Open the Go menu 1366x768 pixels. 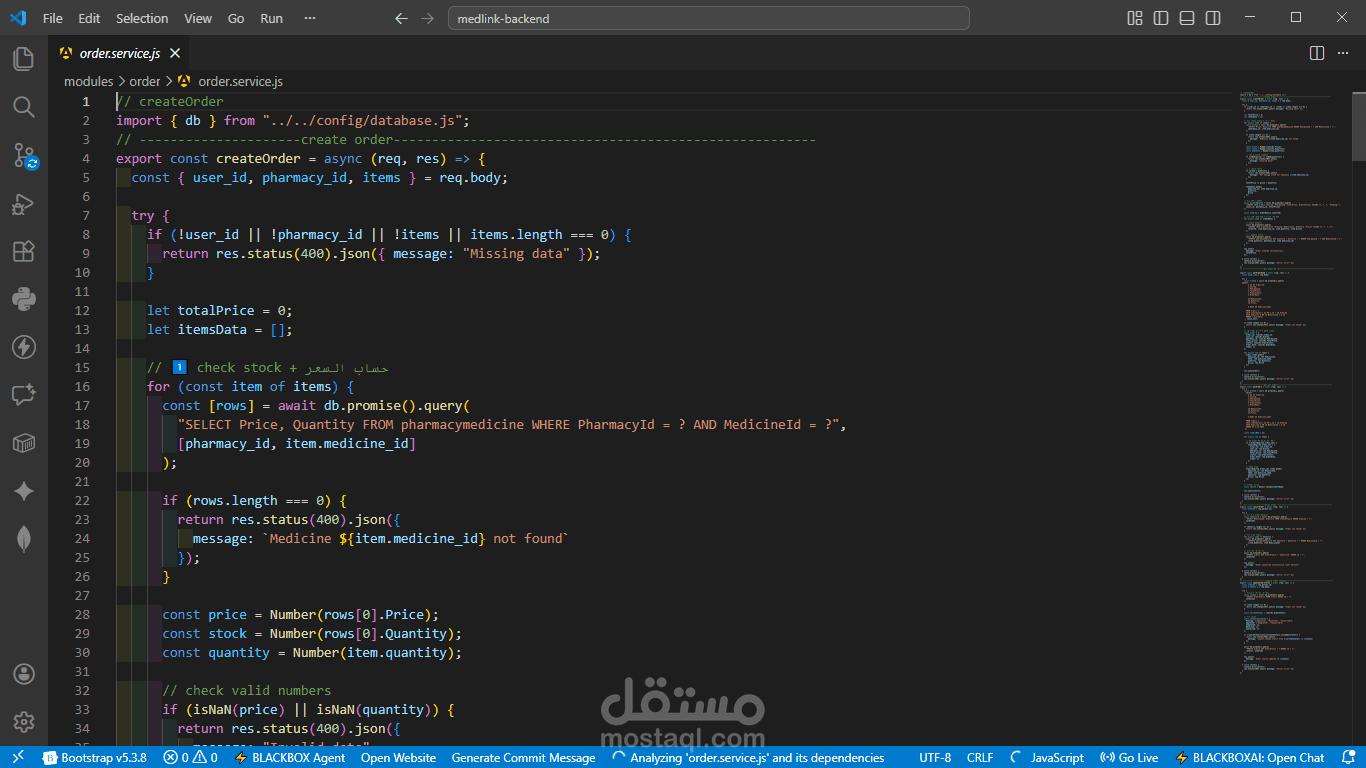pyautogui.click(x=236, y=18)
